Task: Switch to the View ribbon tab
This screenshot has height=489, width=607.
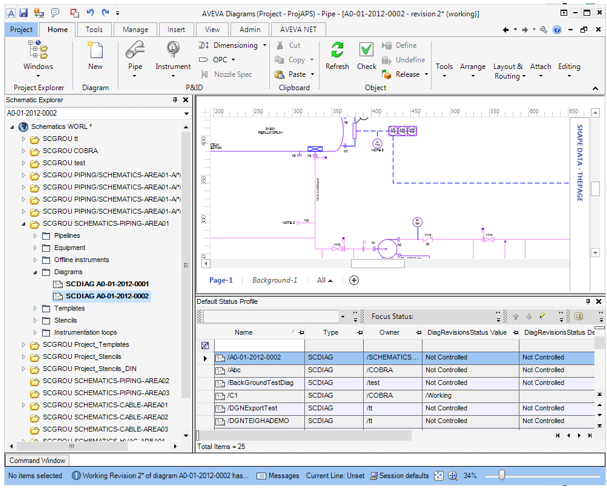Action: click(212, 29)
